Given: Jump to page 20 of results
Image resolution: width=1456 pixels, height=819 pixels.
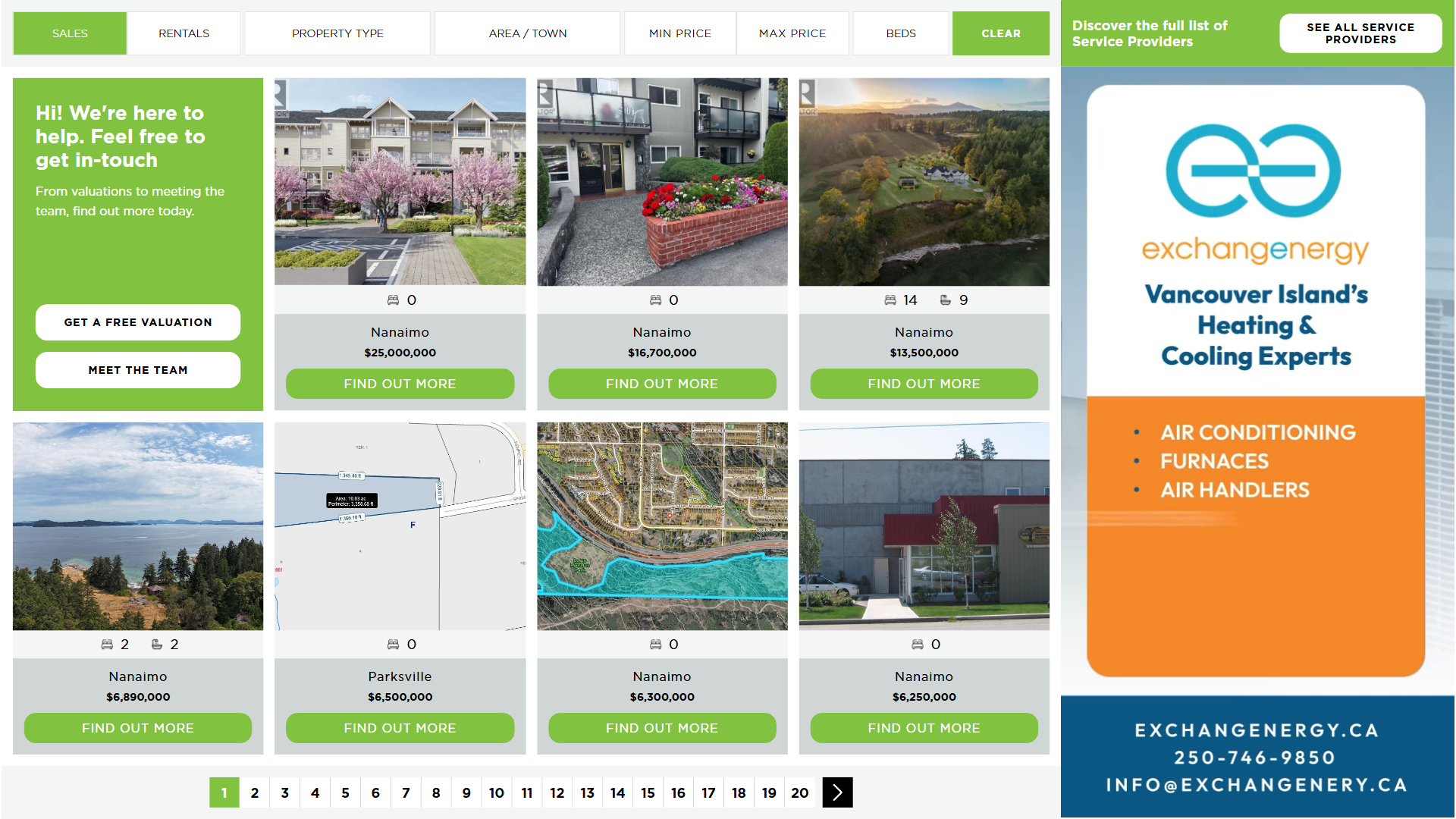Looking at the screenshot, I should click(799, 792).
